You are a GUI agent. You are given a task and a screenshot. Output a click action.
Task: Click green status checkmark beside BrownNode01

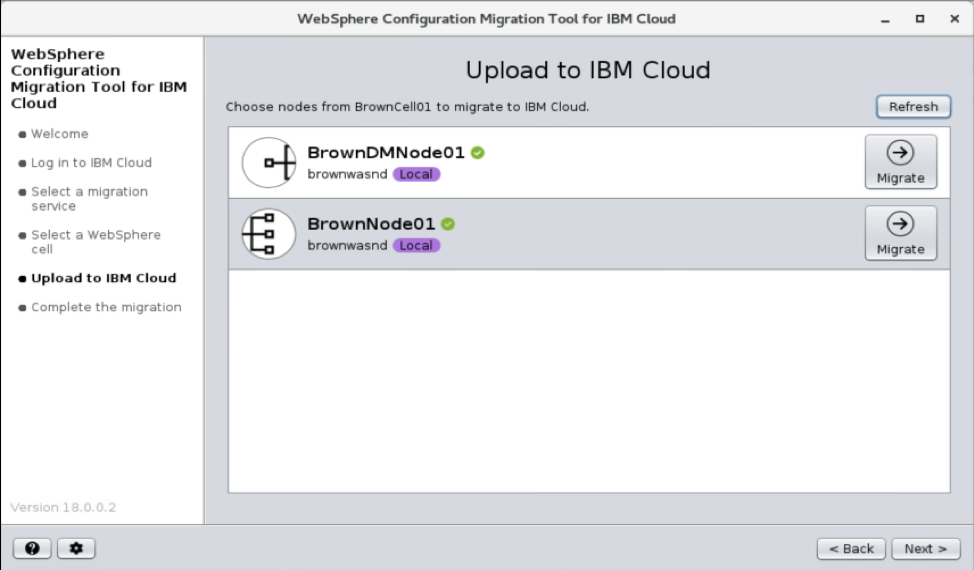448,224
